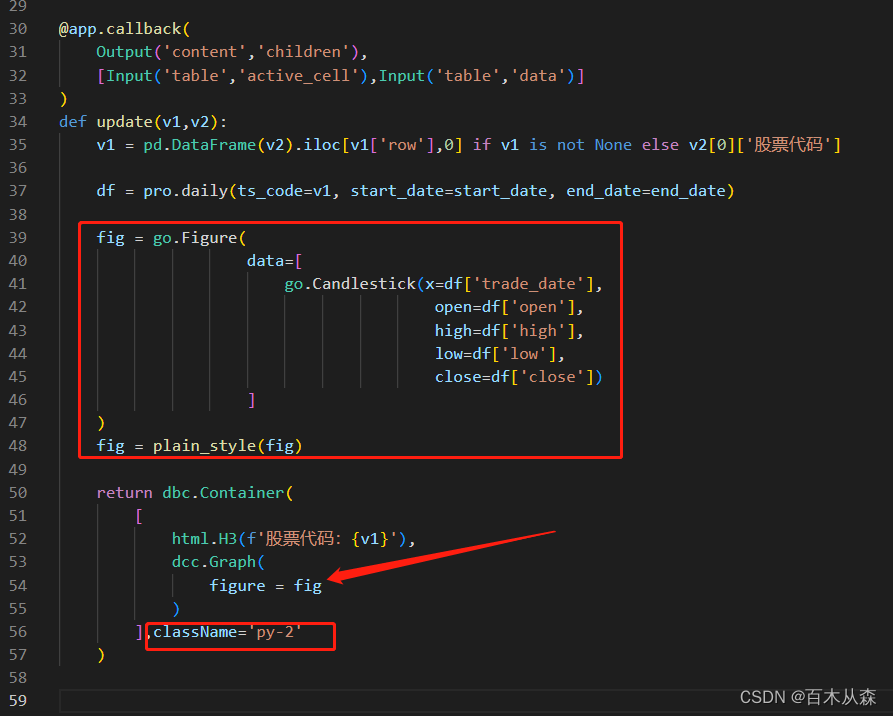
Task: Click daily in pro.daily call
Action: (204, 191)
